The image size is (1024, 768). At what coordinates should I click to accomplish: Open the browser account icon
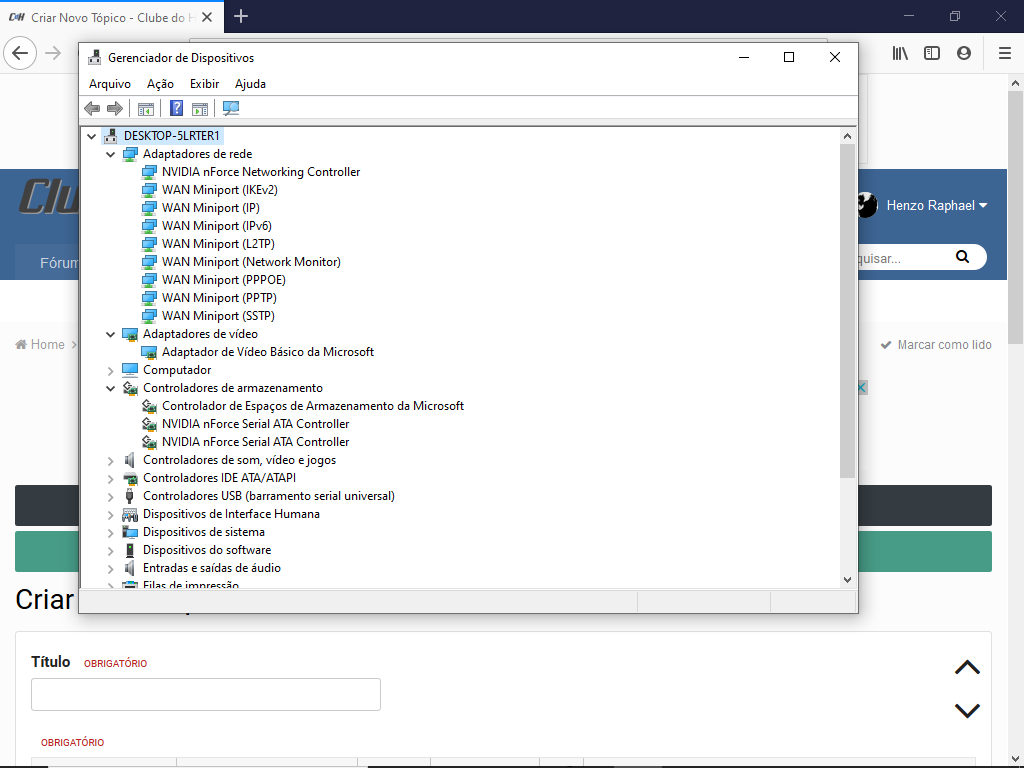click(964, 54)
